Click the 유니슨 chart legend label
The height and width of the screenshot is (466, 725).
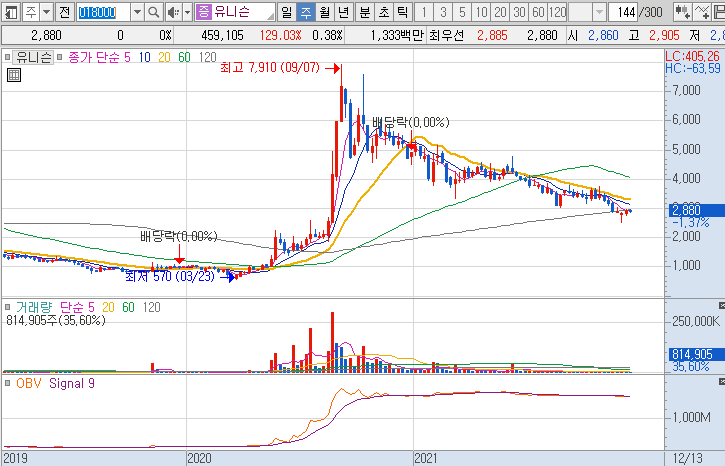pyautogui.click(x=33, y=57)
